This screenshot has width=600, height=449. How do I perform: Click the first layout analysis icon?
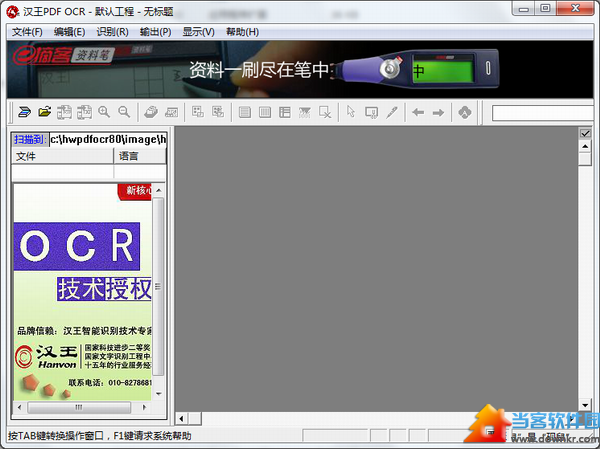(198, 112)
